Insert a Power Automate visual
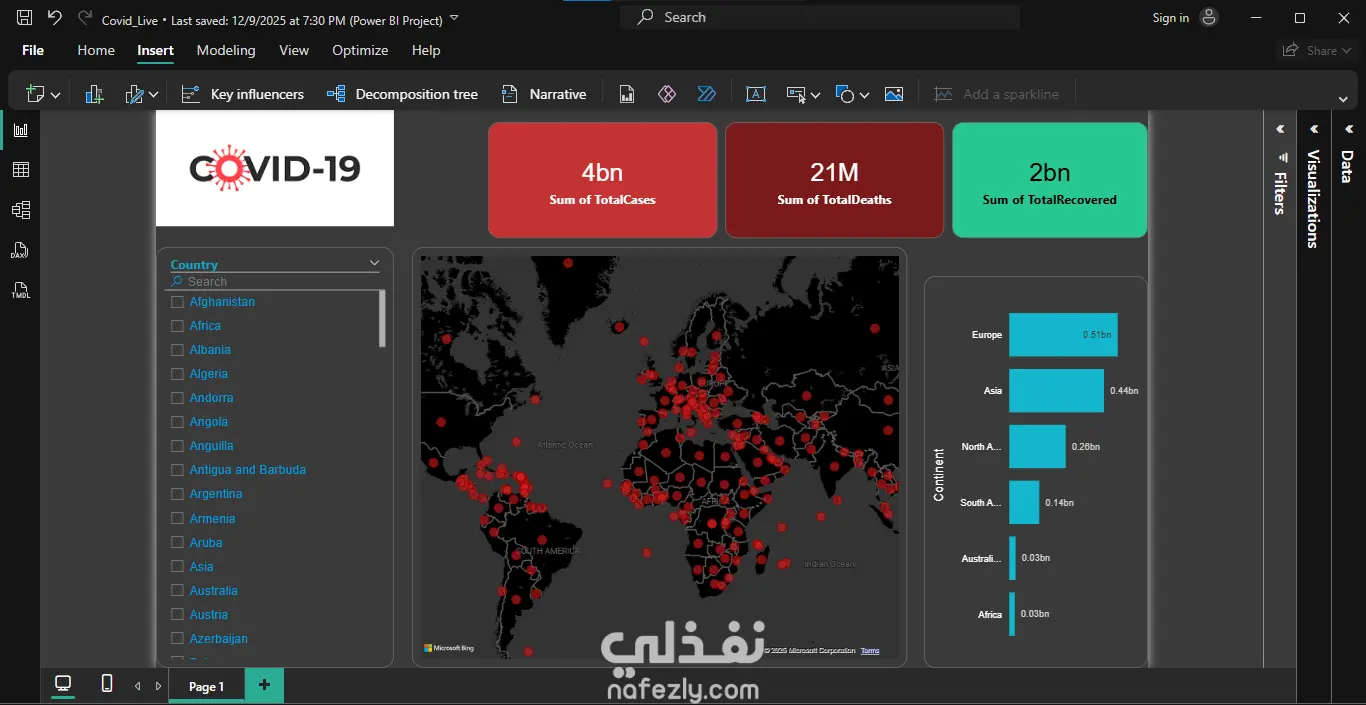Screen dimensions: 1366x705 point(707,94)
